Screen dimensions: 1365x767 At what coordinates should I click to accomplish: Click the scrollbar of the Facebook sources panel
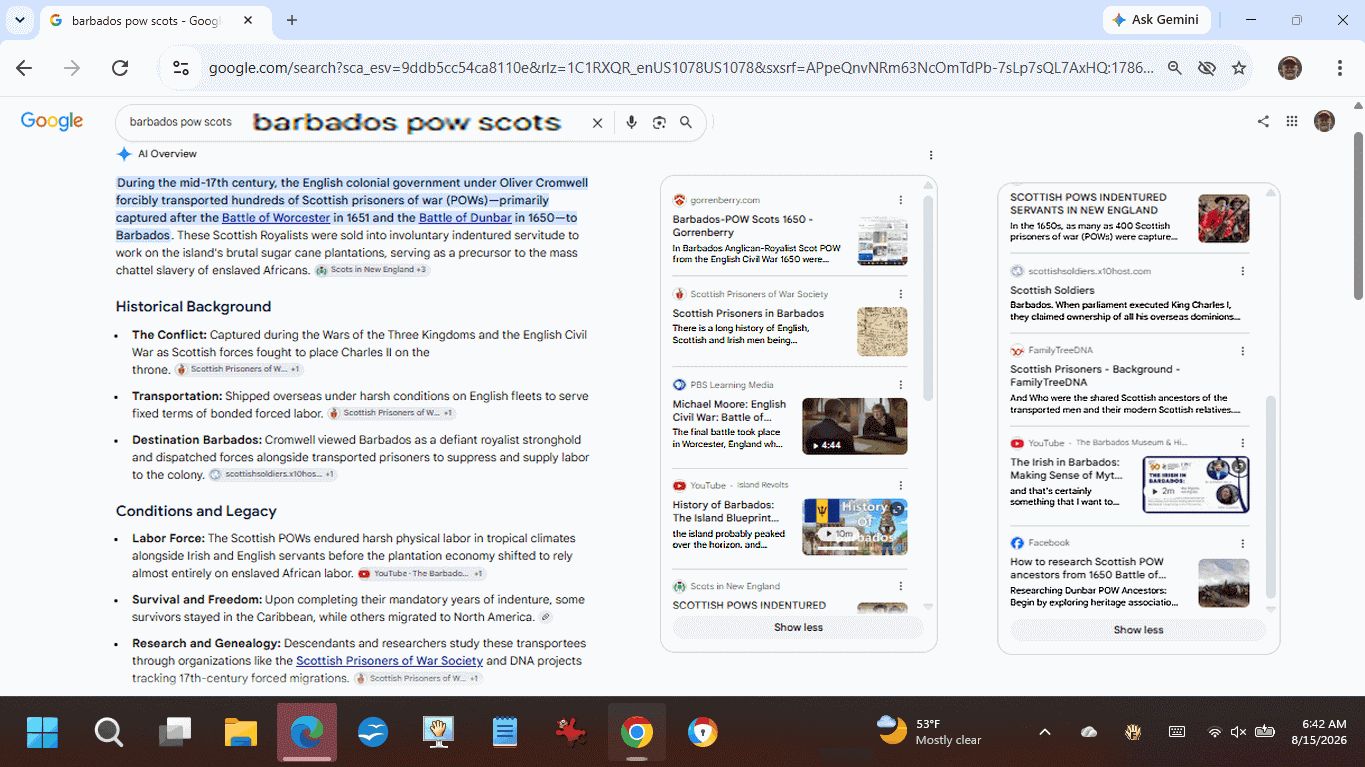coord(1271,495)
